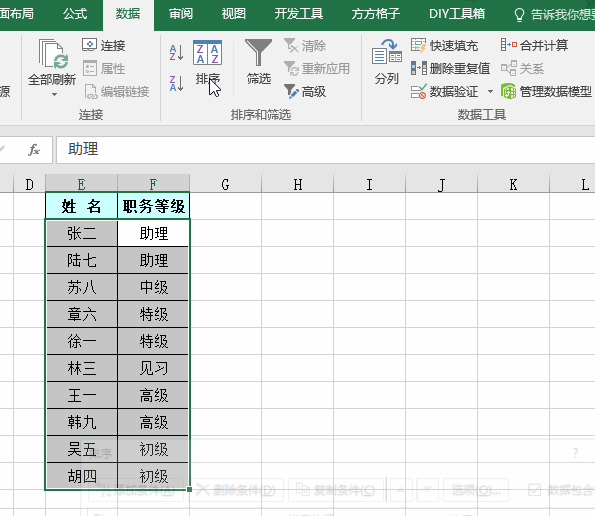Click 快速填充 flash fill
Viewport: 595px width, 516px height.
(444, 46)
